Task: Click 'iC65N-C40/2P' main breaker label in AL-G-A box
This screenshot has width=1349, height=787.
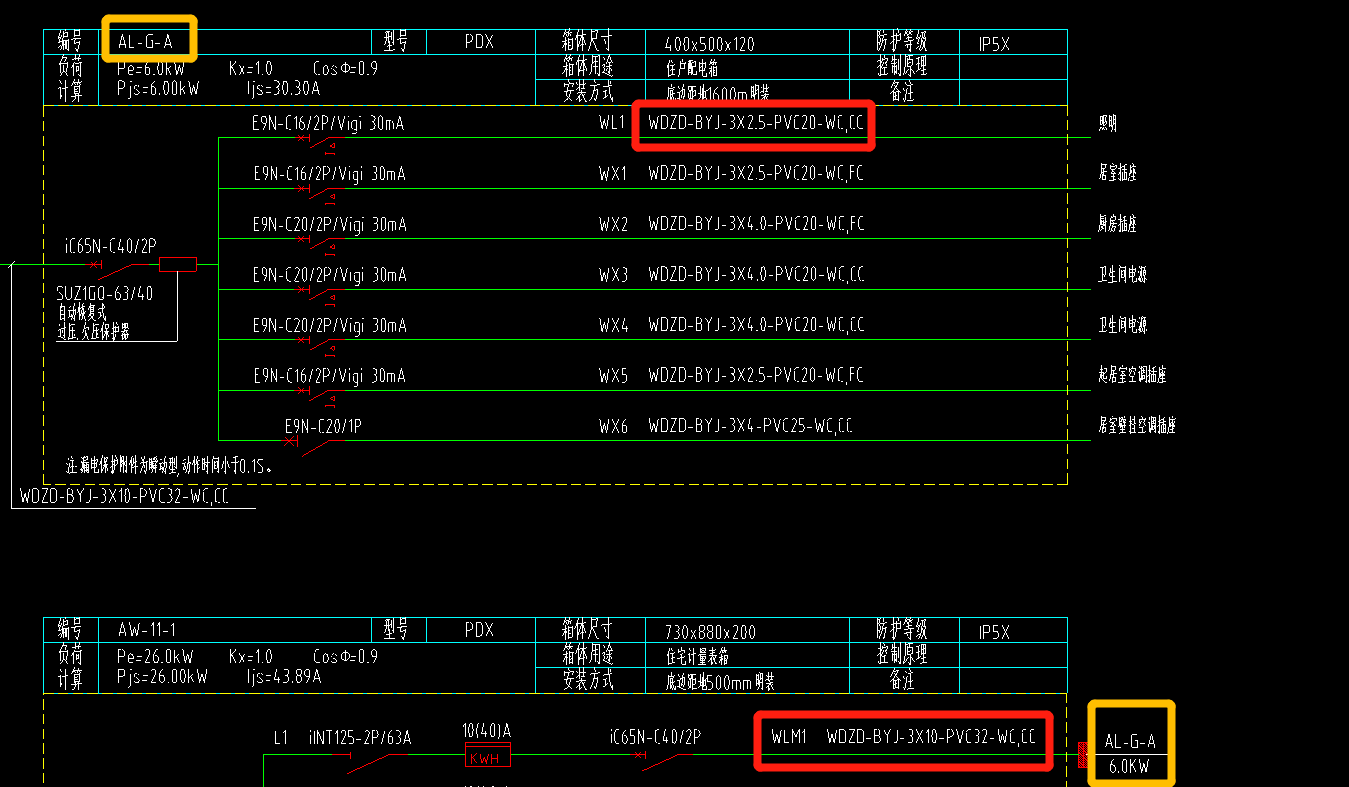Action: coord(110,245)
